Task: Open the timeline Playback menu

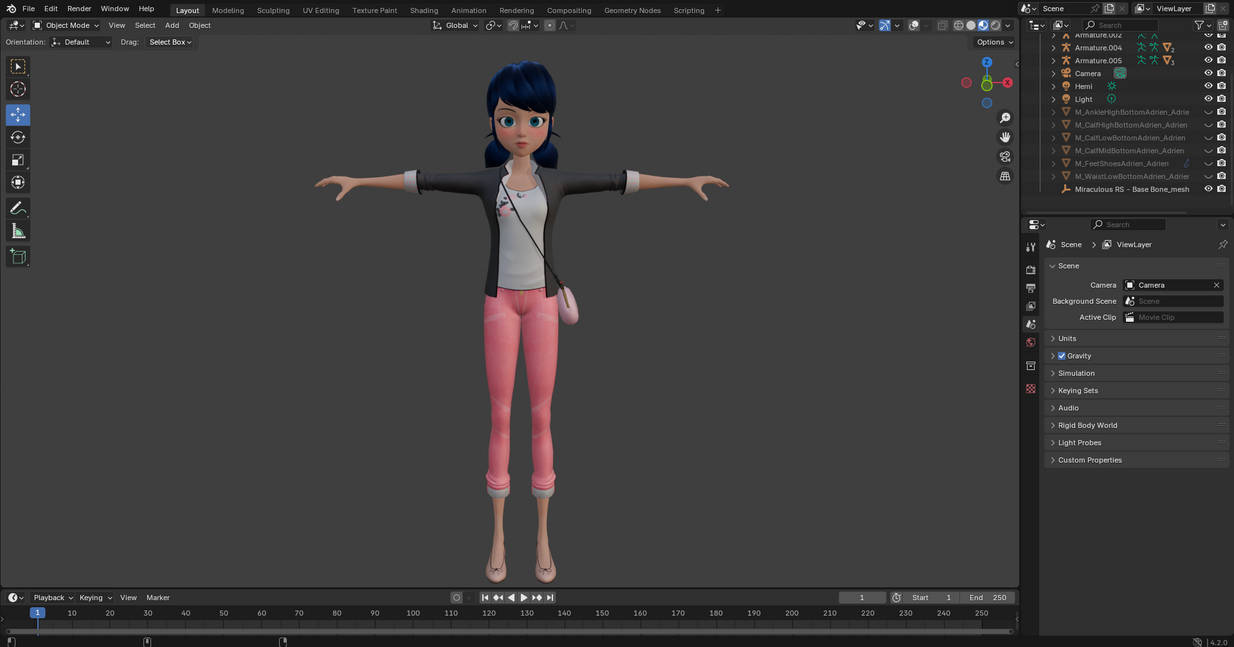Action: tap(53, 598)
